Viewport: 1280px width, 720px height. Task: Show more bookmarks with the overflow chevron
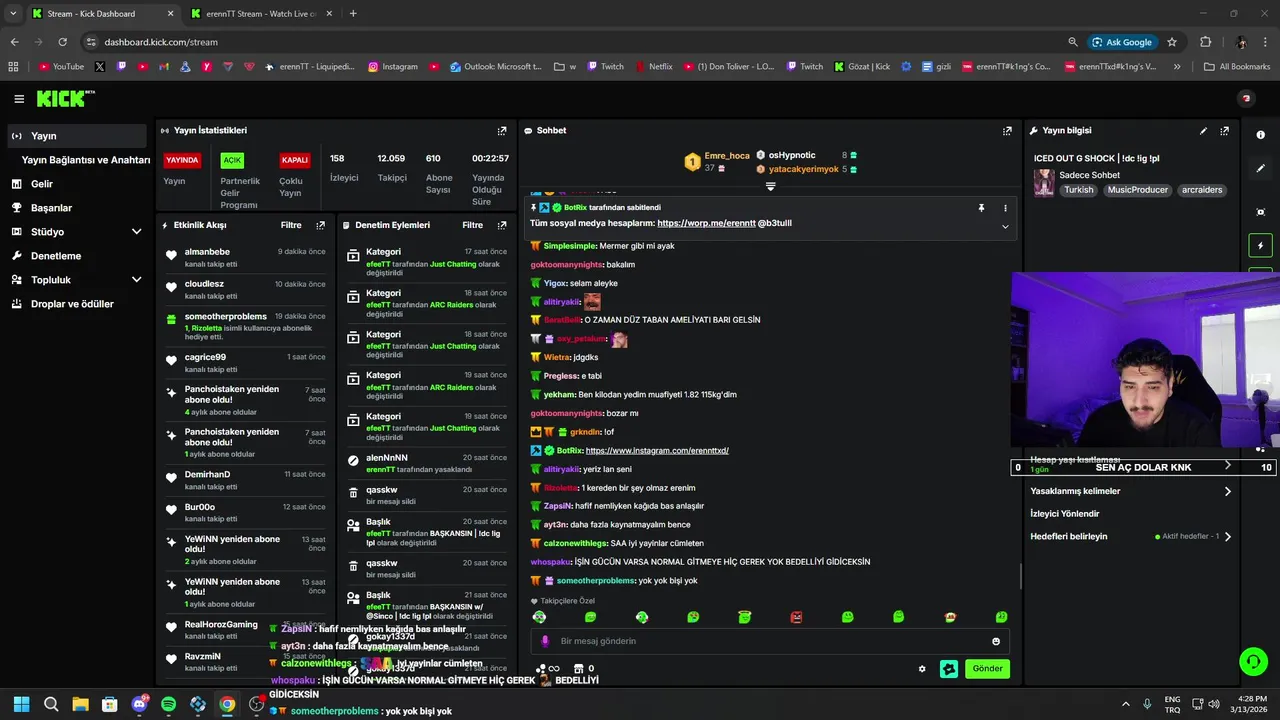pos(1177,67)
